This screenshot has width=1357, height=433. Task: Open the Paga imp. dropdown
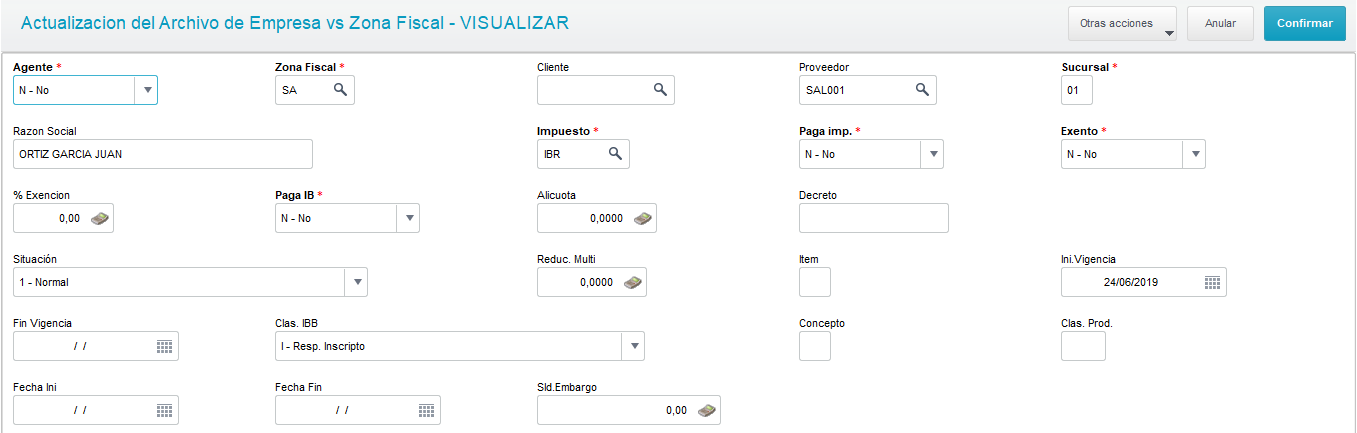coord(932,154)
